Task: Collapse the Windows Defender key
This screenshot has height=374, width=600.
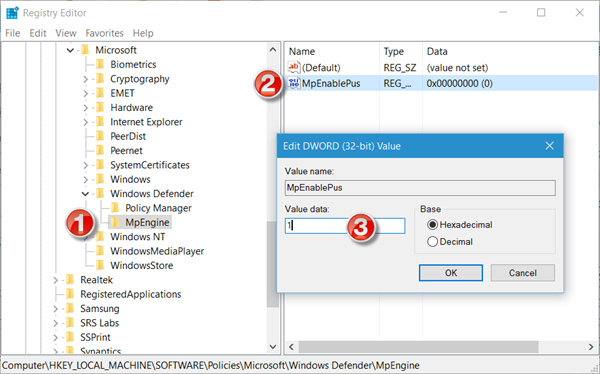Action: (85, 194)
